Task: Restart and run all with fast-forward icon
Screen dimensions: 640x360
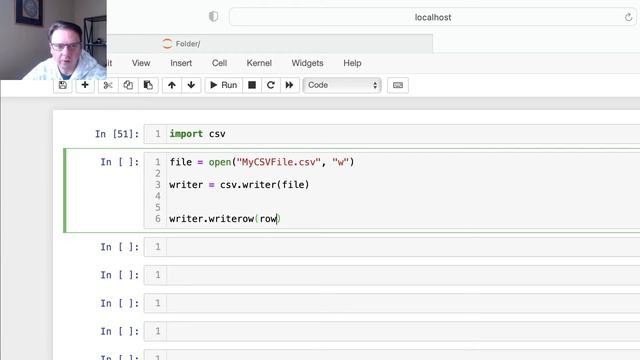Action: click(x=289, y=85)
